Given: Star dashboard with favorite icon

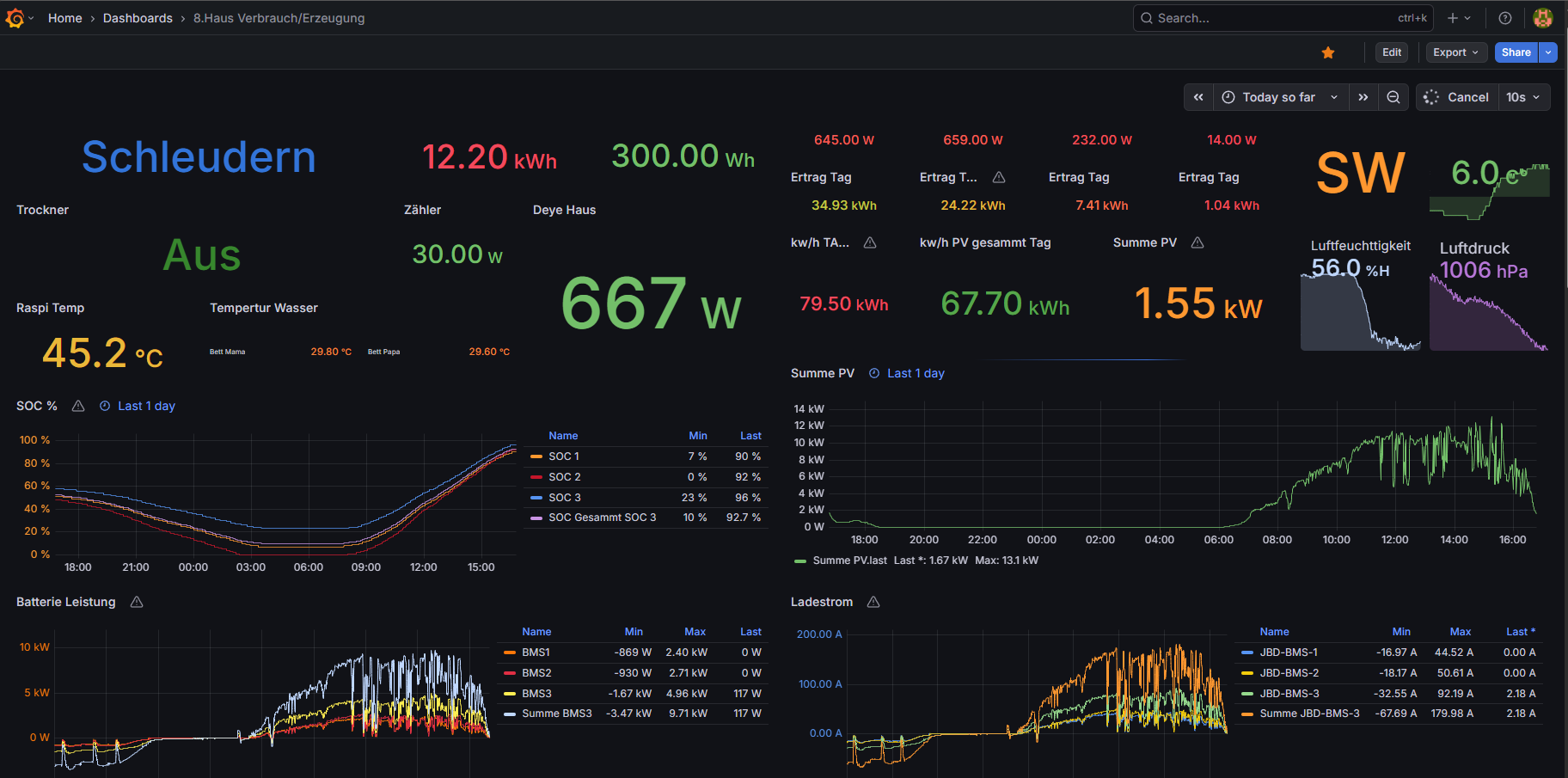Looking at the screenshot, I should [x=1328, y=52].
